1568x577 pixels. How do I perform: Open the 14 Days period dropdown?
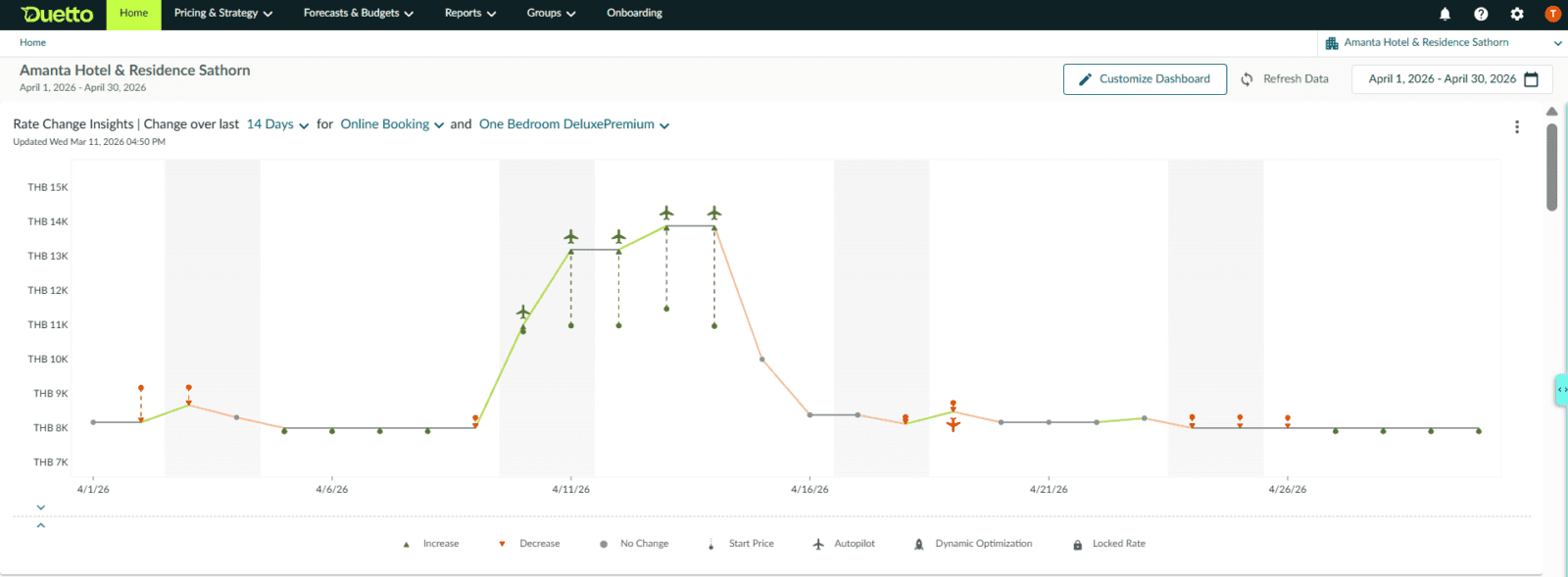[277, 124]
